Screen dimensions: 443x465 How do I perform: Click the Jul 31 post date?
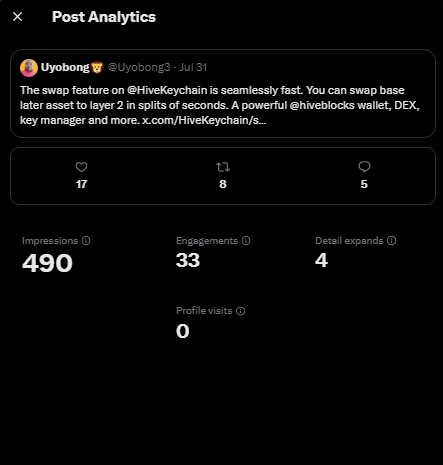coord(193,67)
